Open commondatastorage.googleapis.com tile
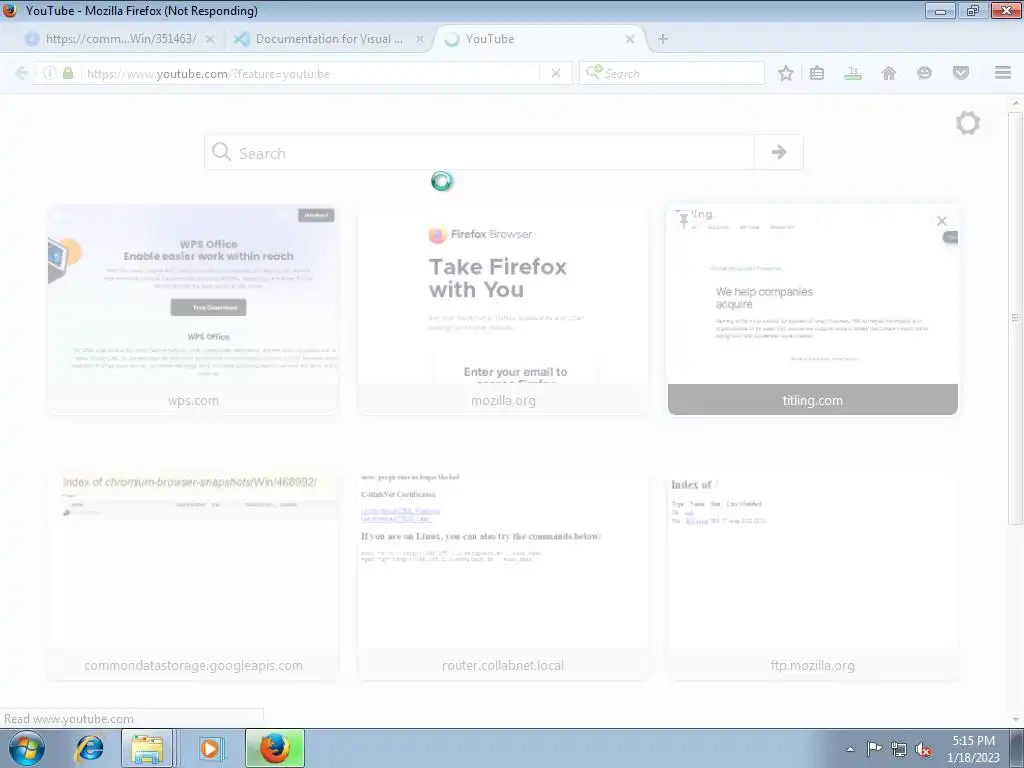Viewport: 1024px width, 768px height. click(x=193, y=575)
